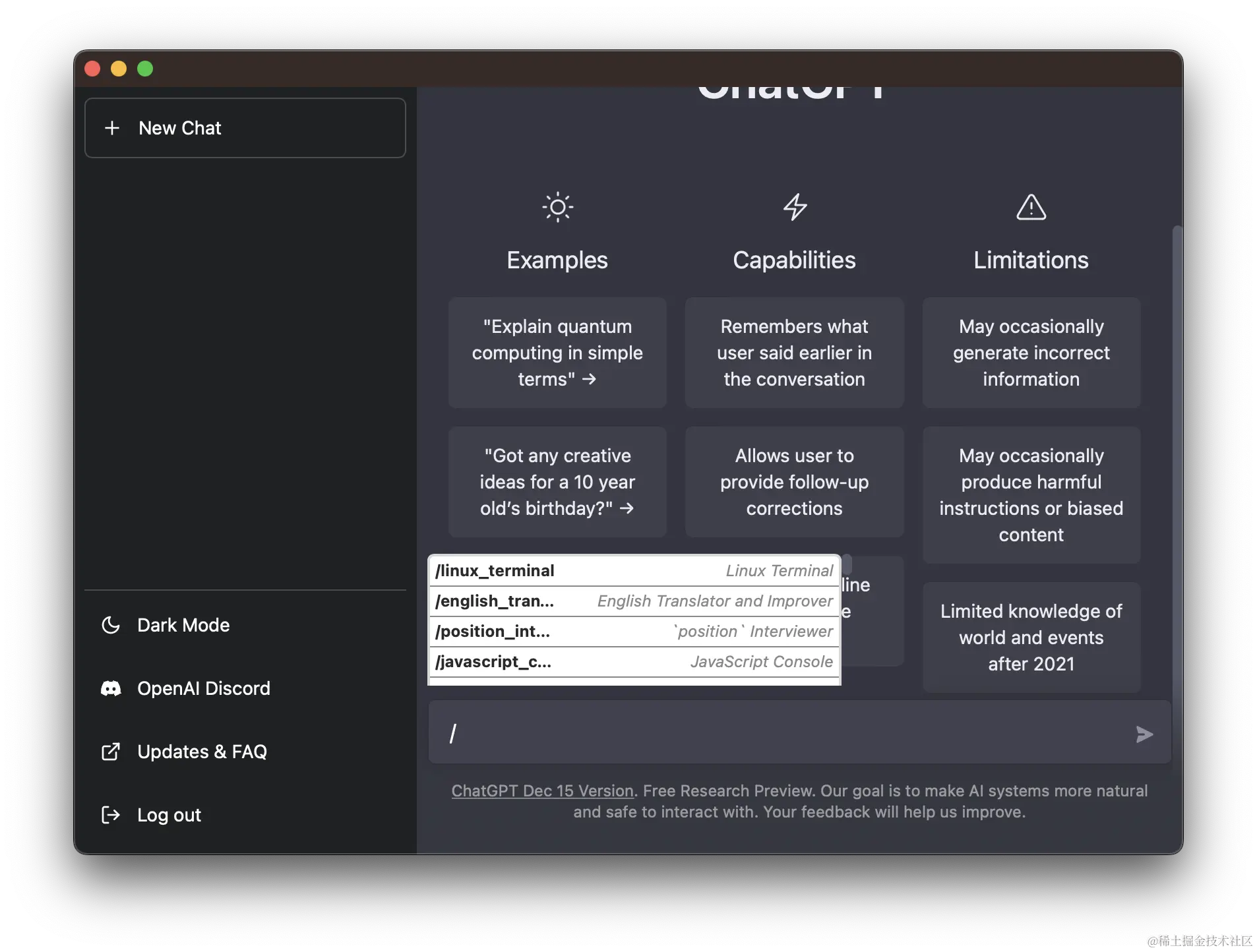Click the quantum computing example prompt card
Screen dimensions: 1257x952
pos(557,353)
